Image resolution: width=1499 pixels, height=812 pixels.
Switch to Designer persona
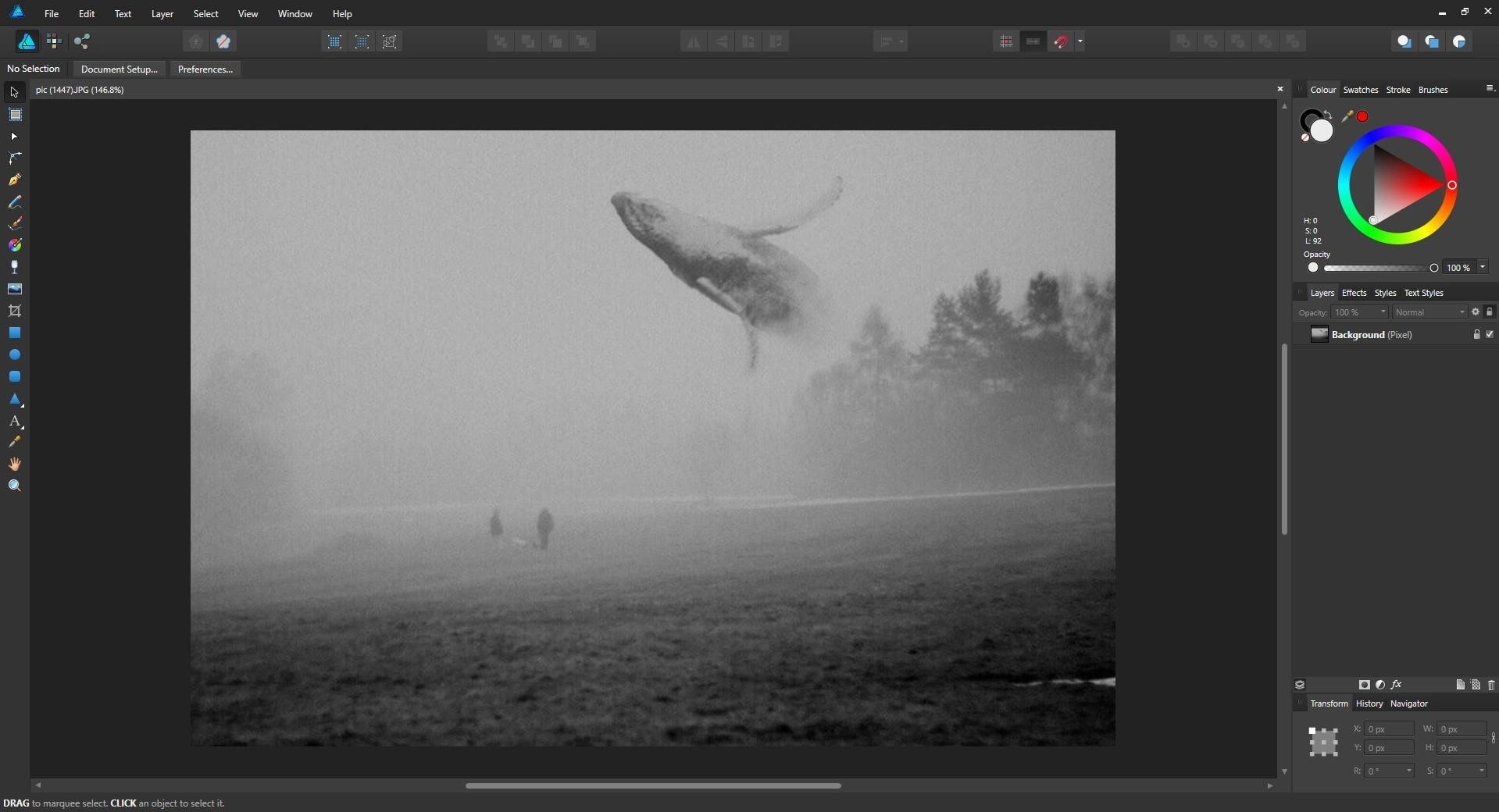click(27, 41)
